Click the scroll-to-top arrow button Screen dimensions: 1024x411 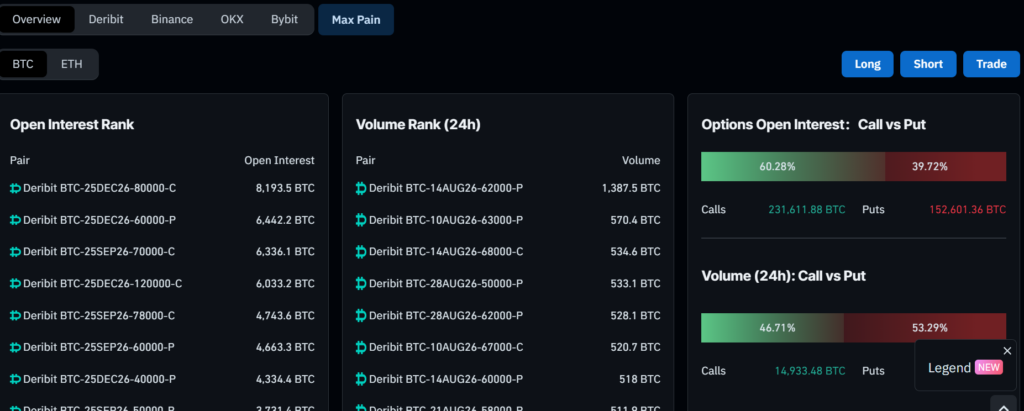click(x=1003, y=404)
